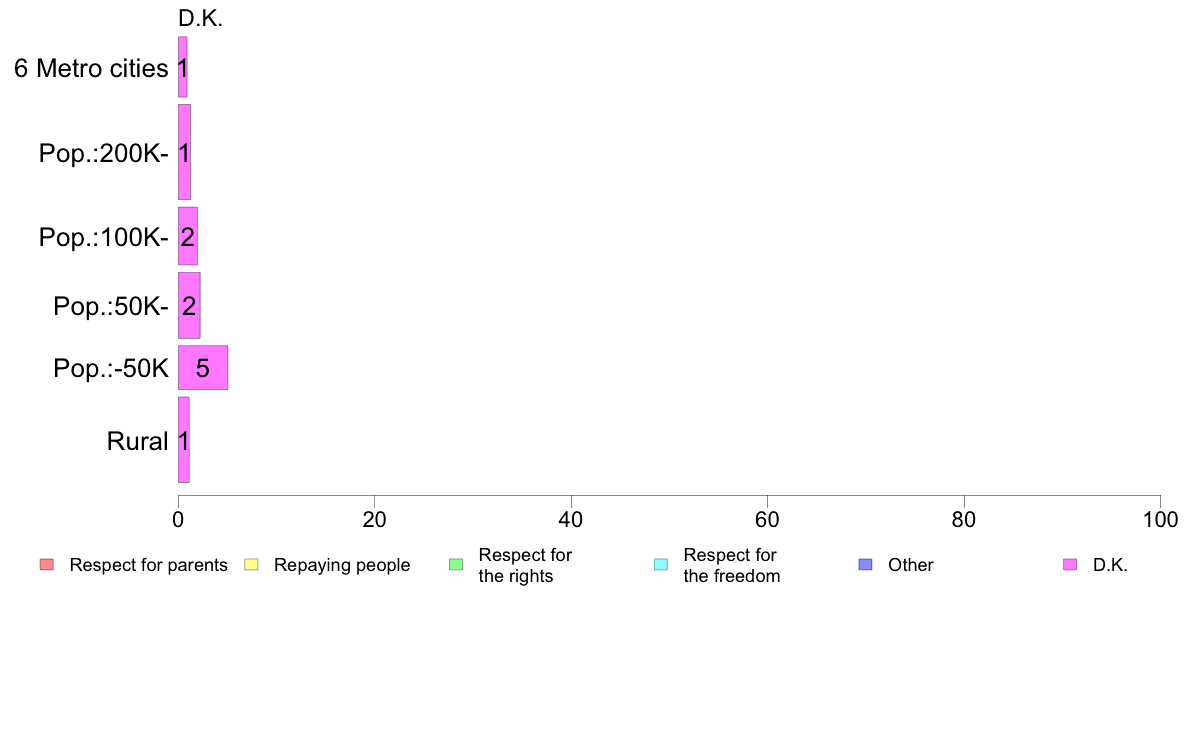
Task: Click the red Respect for parents legend swatch
Action: [x=47, y=565]
